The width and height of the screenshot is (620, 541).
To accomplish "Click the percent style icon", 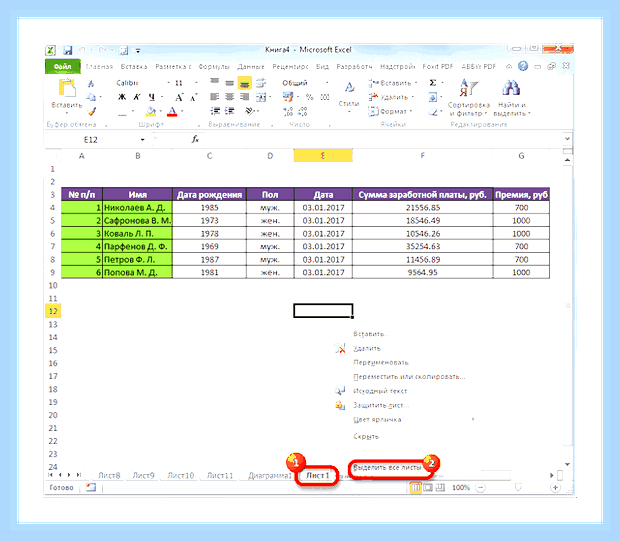I will [x=310, y=97].
